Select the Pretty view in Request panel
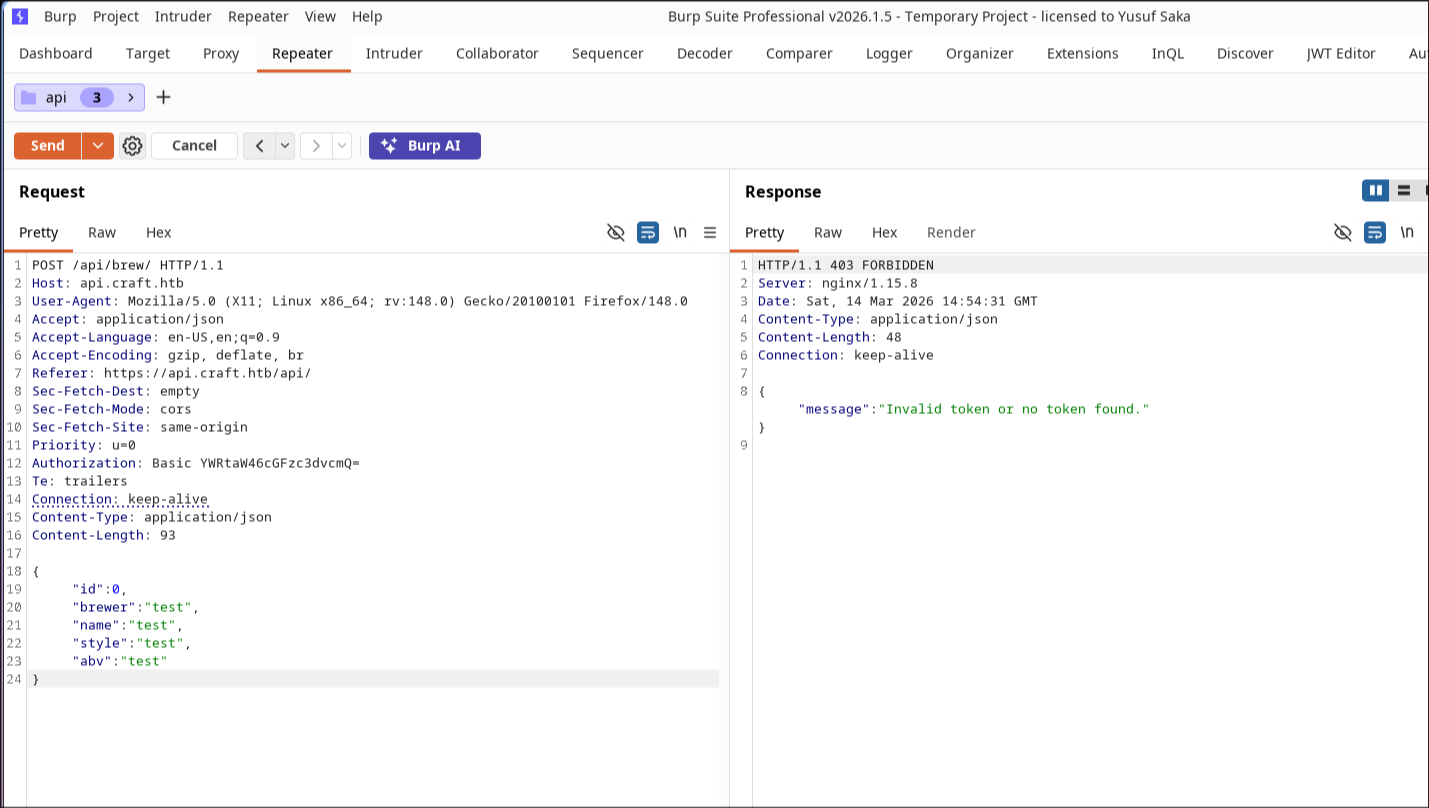The image size is (1429, 808). (39, 232)
